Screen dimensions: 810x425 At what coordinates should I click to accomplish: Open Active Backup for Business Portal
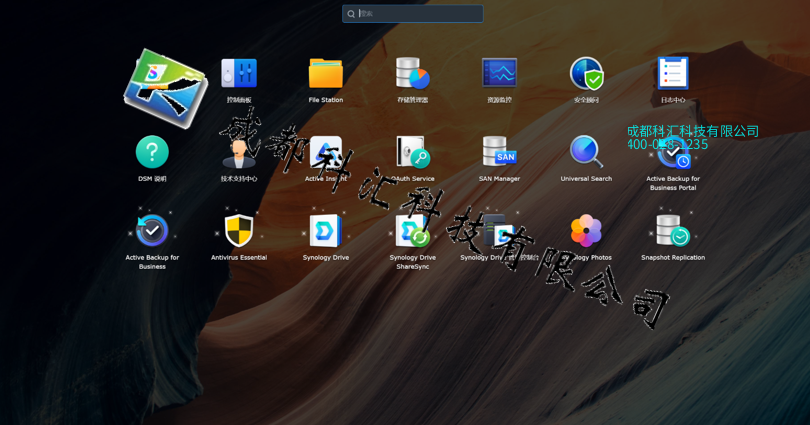click(673, 153)
